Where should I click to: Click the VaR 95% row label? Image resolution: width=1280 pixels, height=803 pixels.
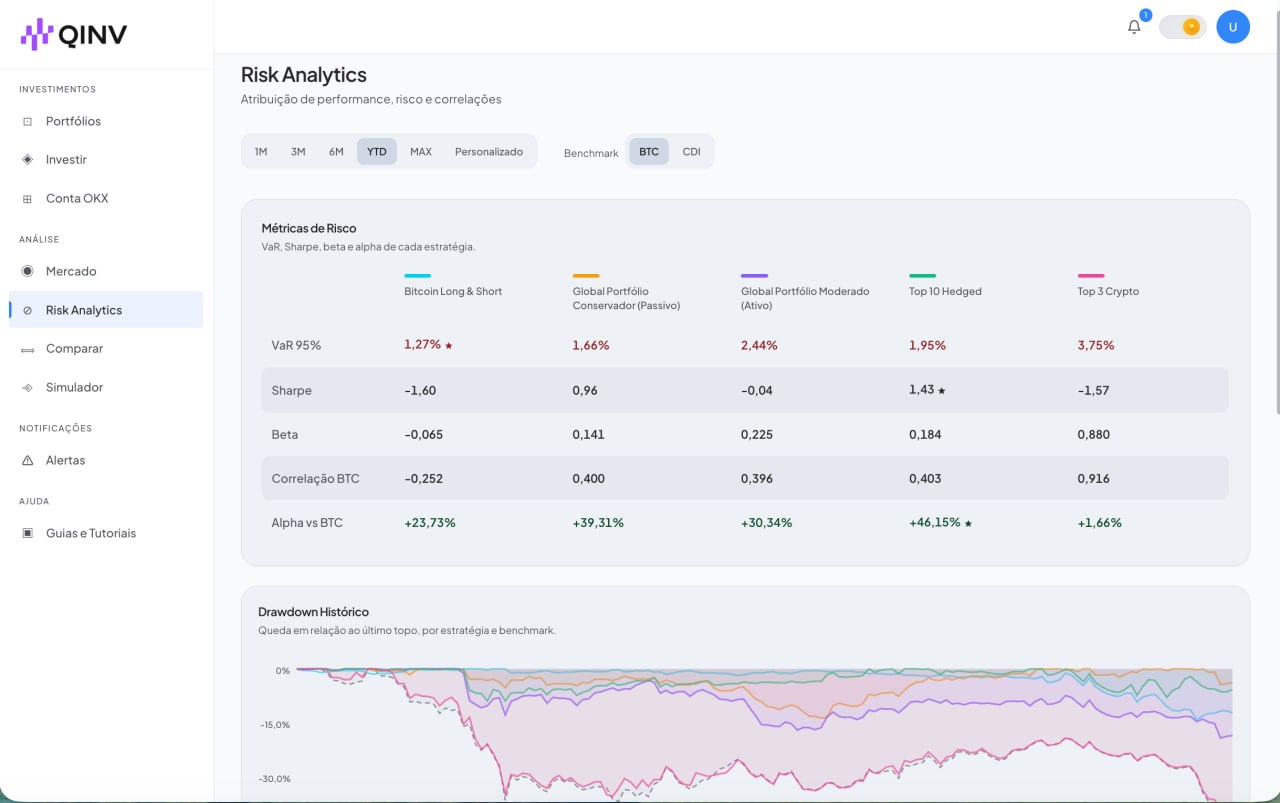pyautogui.click(x=296, y=345)
